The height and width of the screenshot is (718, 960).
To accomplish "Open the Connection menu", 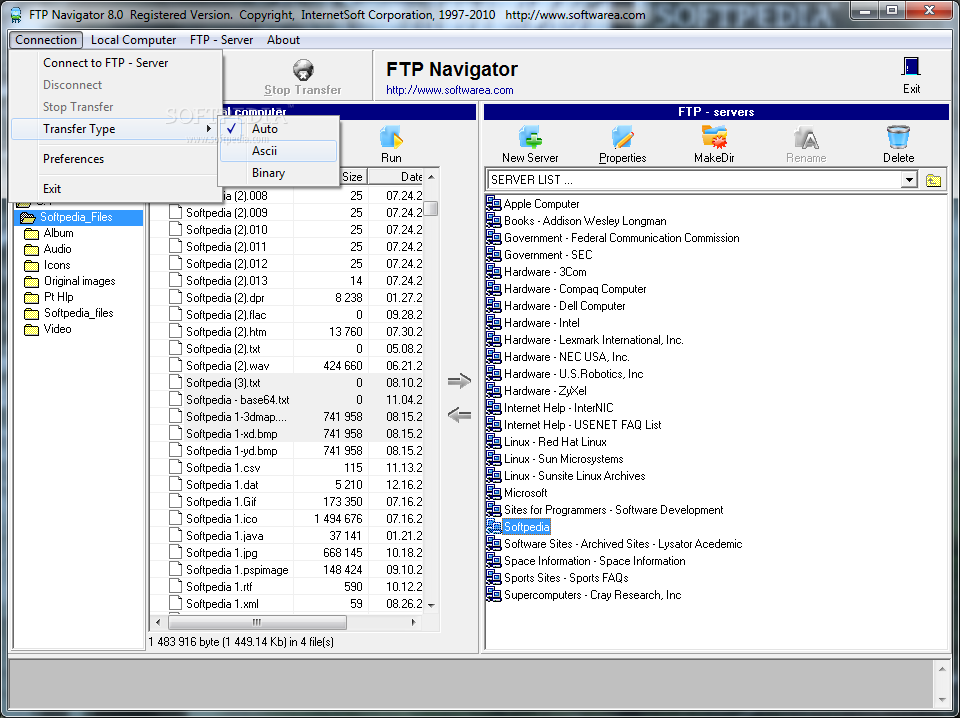I will (x=46, y=40).
